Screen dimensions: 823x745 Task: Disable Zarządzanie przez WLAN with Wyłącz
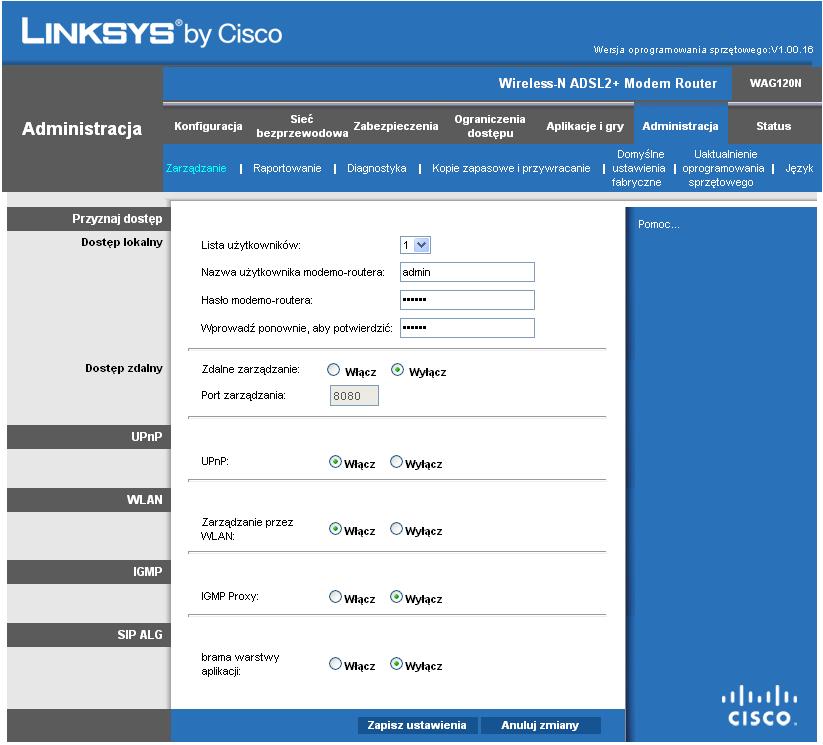[396, 528]
